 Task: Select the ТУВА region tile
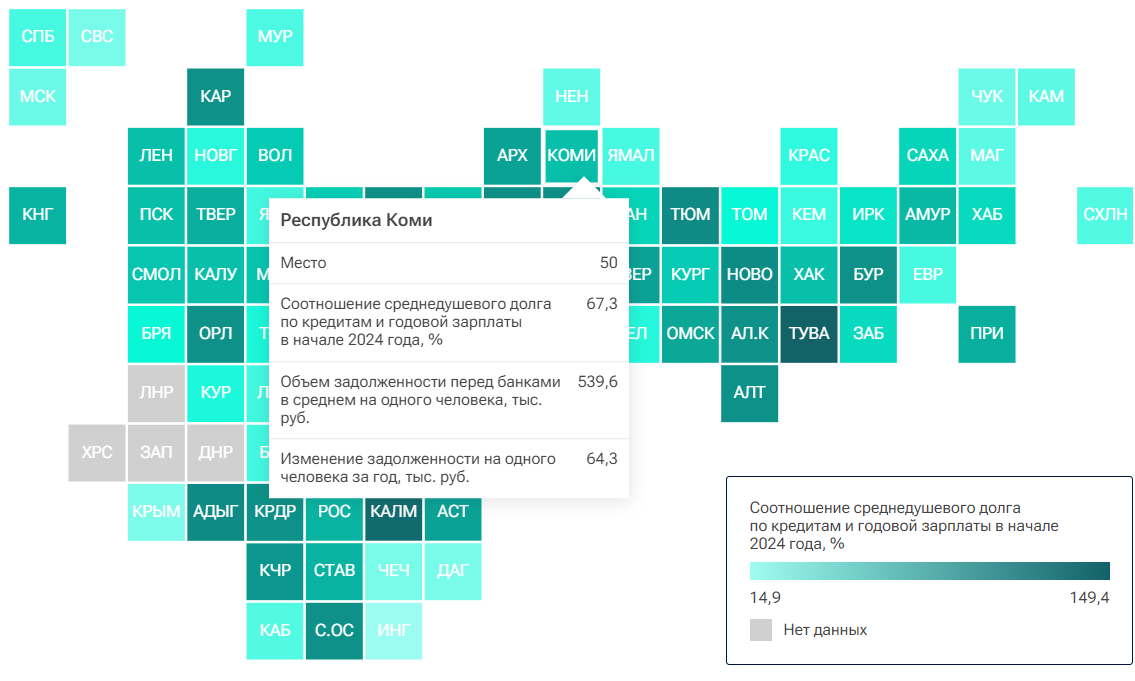tap(809, 334)
